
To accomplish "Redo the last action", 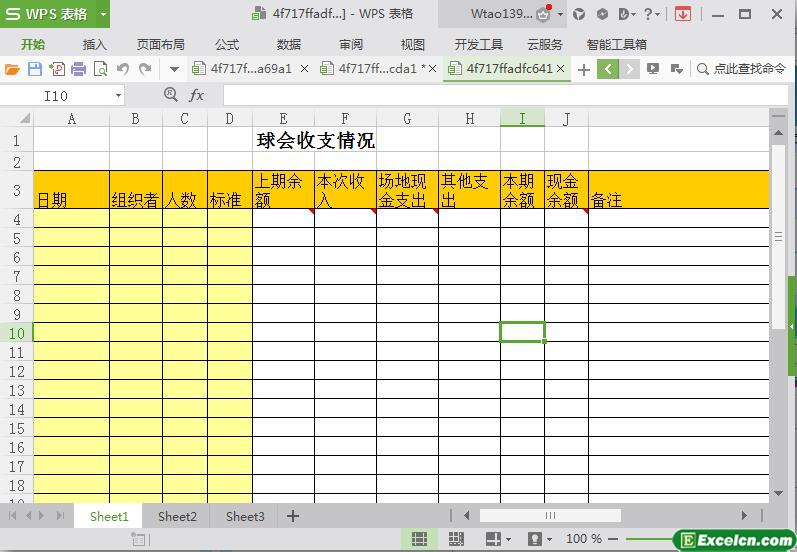I will 145,69.
